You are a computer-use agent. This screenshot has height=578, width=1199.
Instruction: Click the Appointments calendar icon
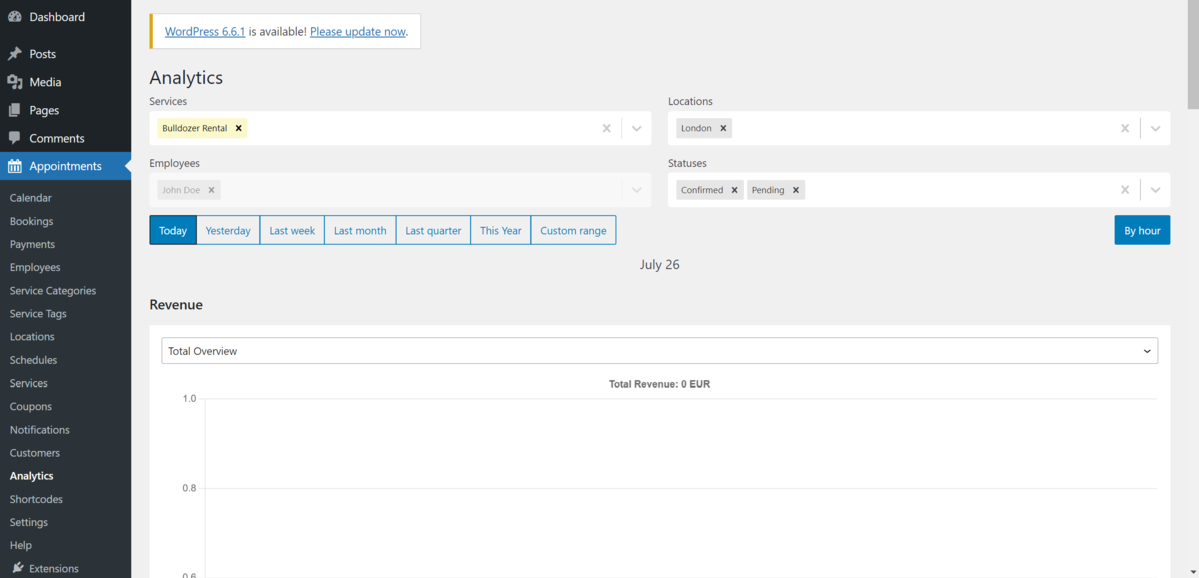15,166
